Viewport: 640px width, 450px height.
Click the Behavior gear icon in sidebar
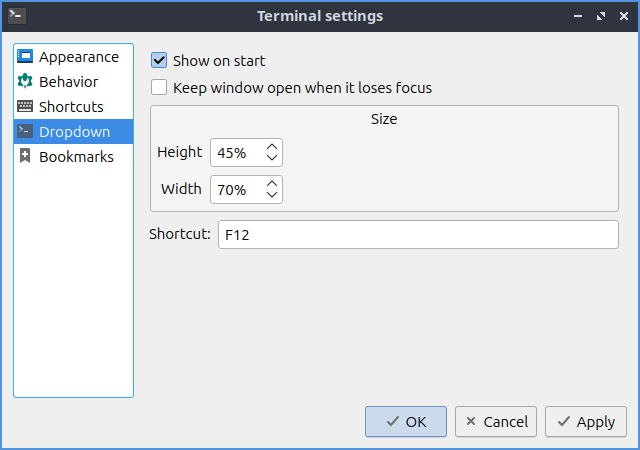click(26, 82)
